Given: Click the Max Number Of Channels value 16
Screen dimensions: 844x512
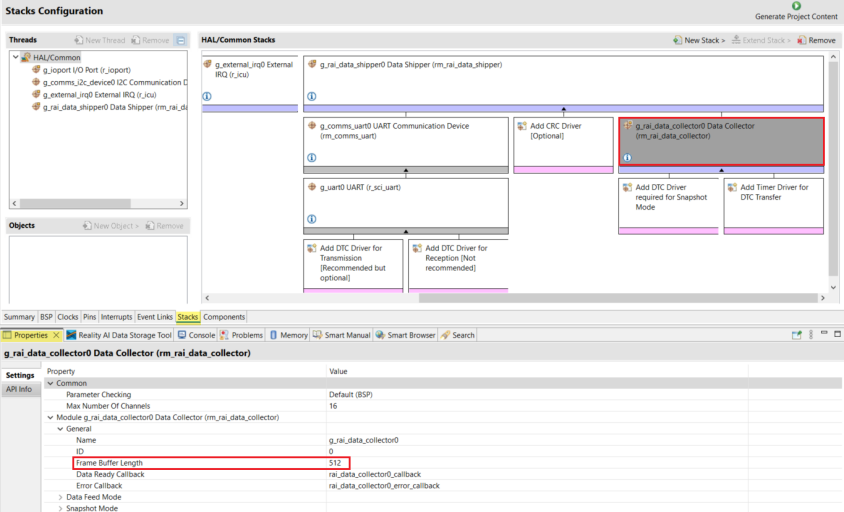Looking at the screenshot, I should [x=333, y=406].
